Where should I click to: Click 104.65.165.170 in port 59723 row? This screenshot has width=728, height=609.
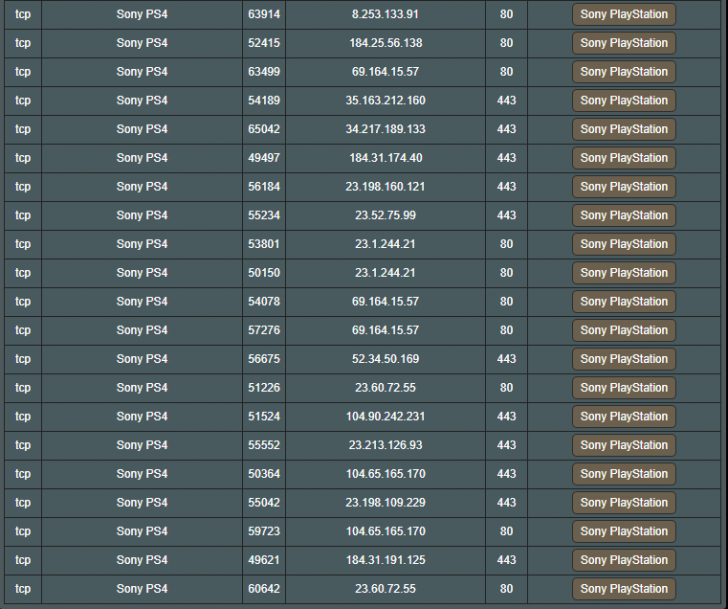(385, 532)
